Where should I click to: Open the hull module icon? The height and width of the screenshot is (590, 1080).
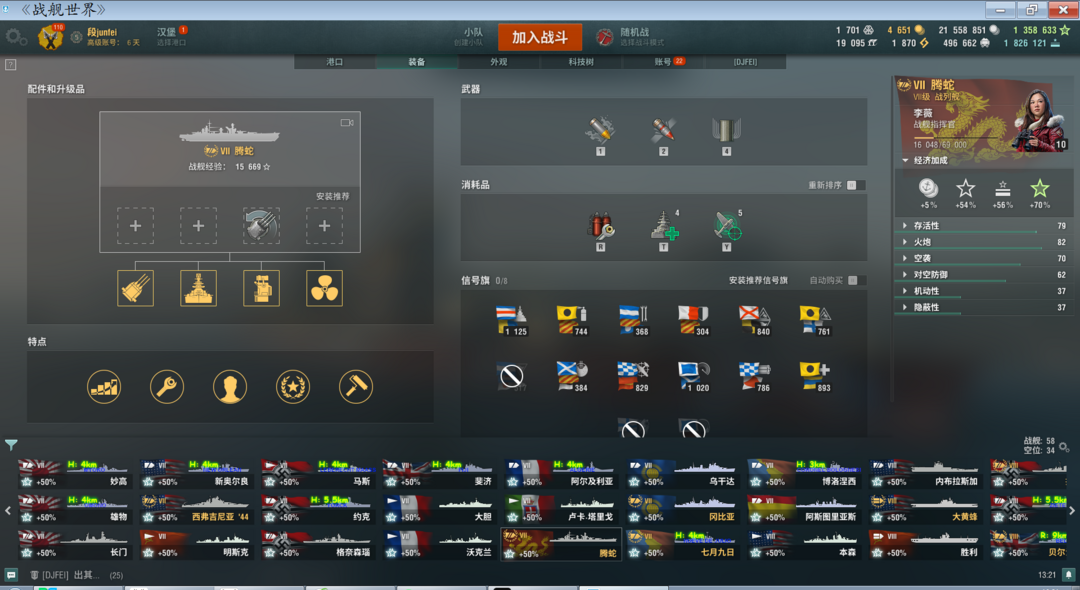(x=198, y=288)
